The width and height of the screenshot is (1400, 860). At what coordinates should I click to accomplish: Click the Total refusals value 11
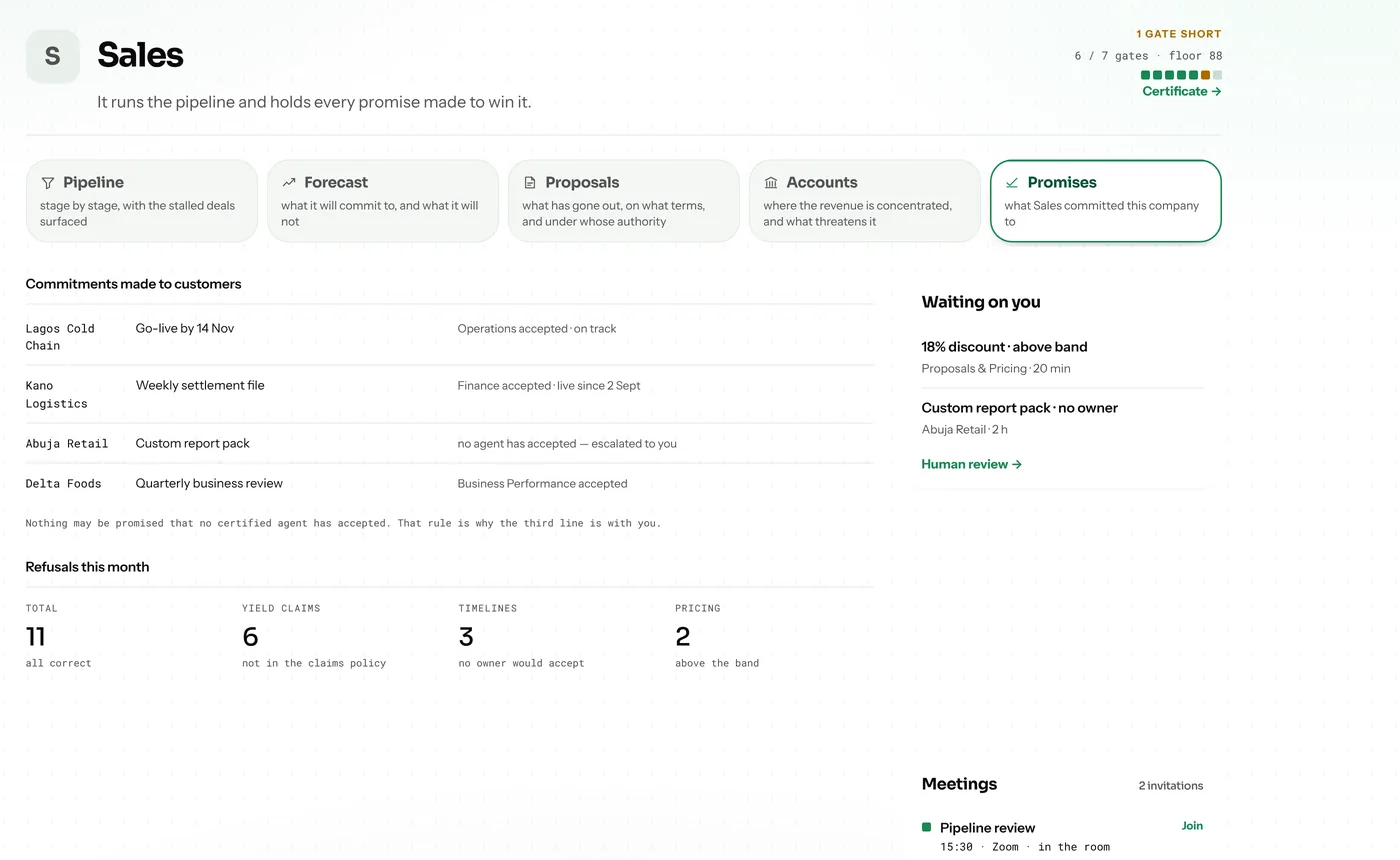[36, 636]
